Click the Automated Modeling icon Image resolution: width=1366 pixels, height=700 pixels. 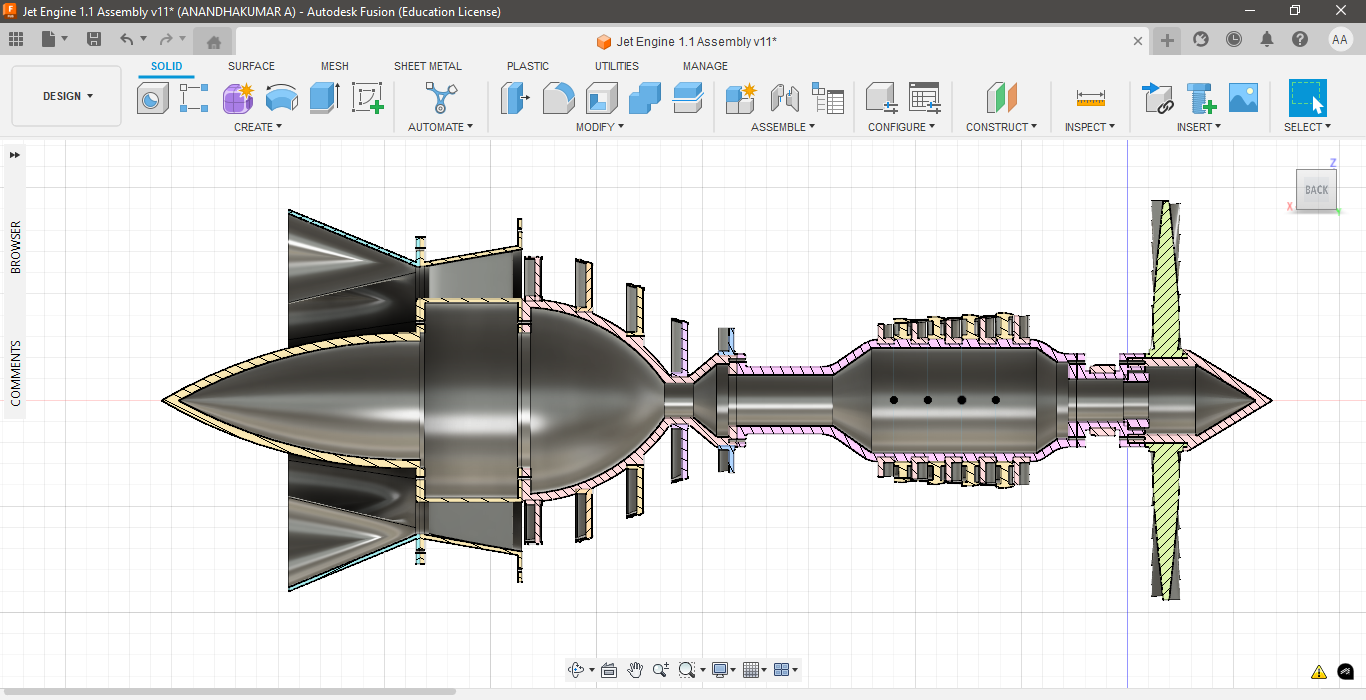coord(440,98)
